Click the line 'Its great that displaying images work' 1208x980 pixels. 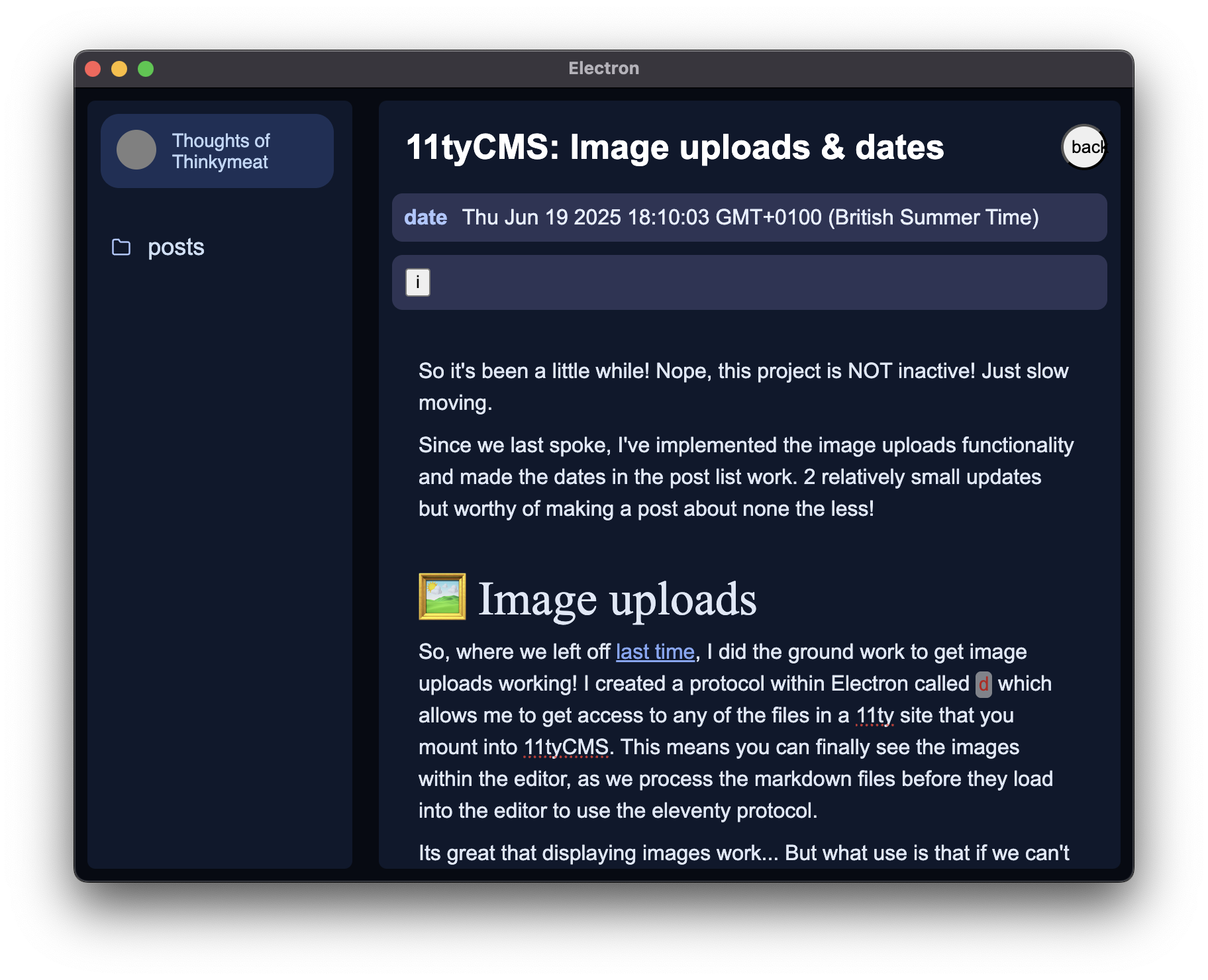tap(744, 853)
